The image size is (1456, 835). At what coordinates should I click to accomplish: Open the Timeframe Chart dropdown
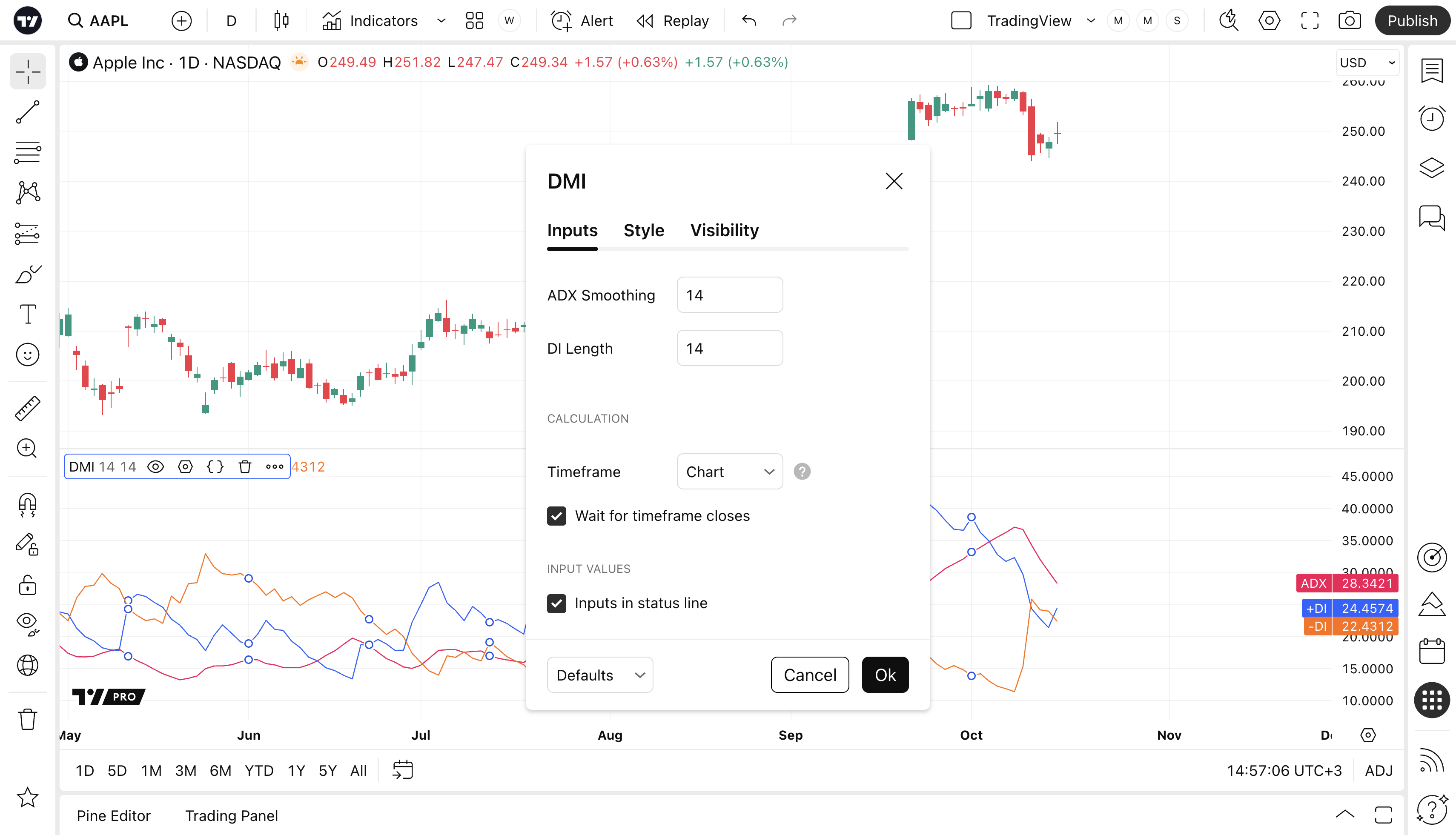click(730, 472)
